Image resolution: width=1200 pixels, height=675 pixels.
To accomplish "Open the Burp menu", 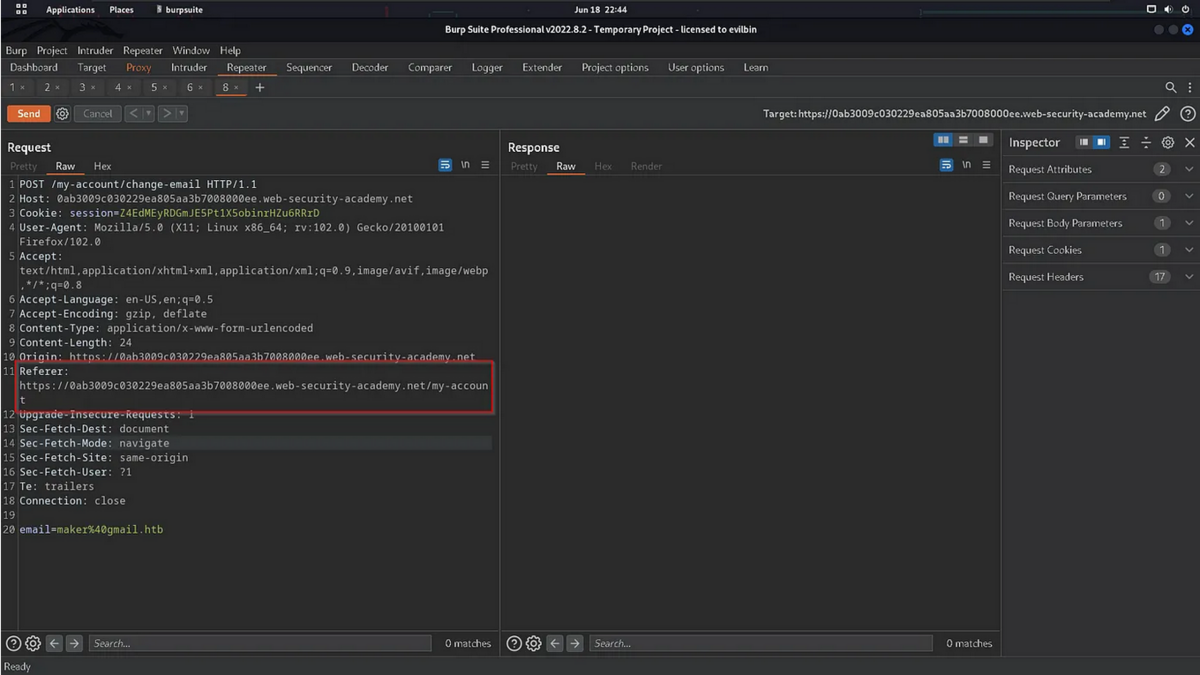I will (x=16, y=50).
